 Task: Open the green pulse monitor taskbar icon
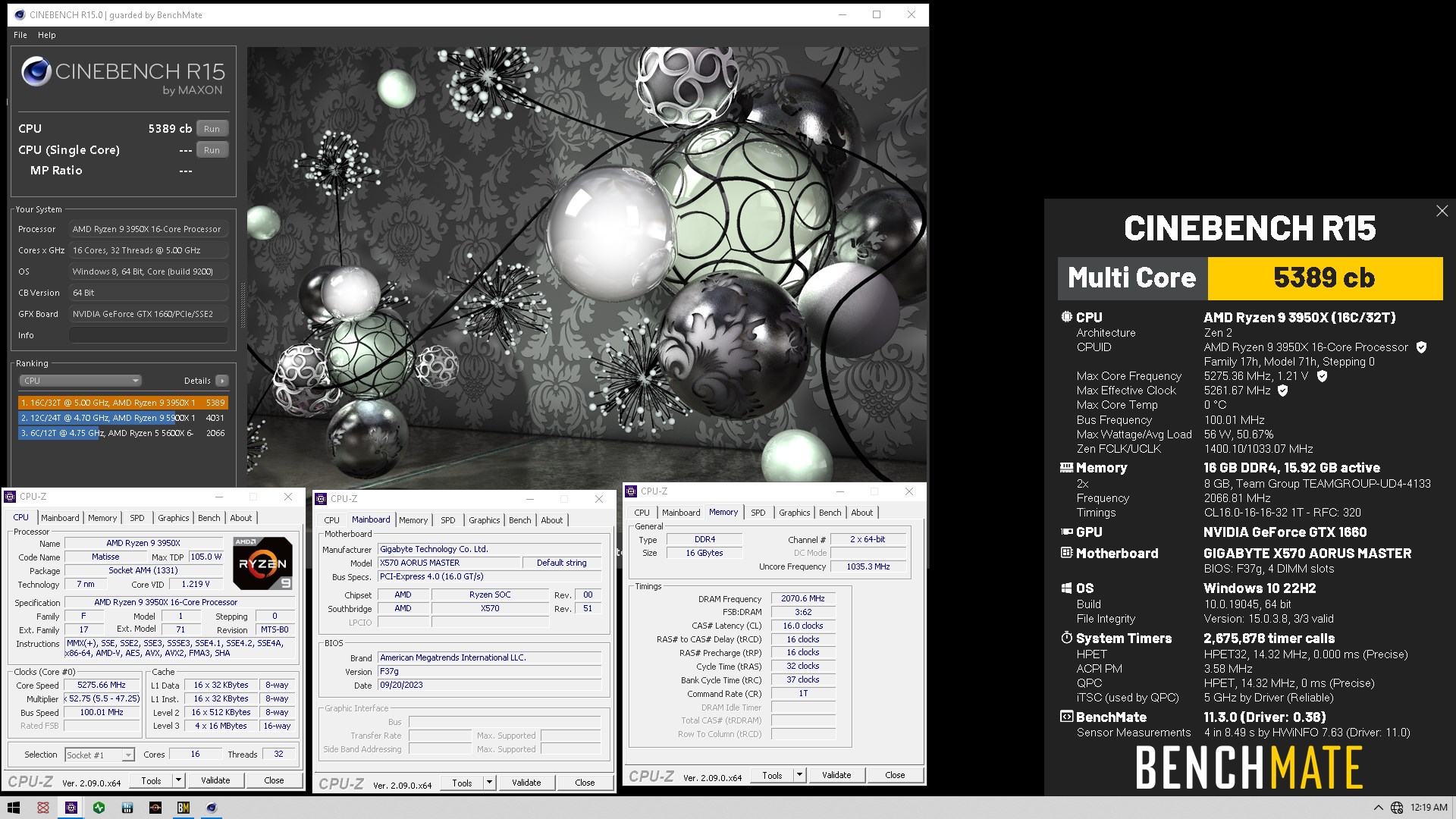99,808
